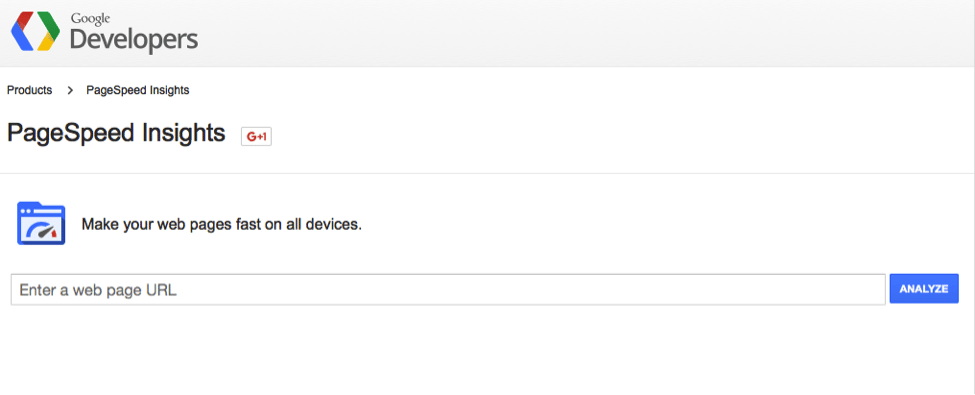Open the Products breadcrumb link

(x=29, y=90)
